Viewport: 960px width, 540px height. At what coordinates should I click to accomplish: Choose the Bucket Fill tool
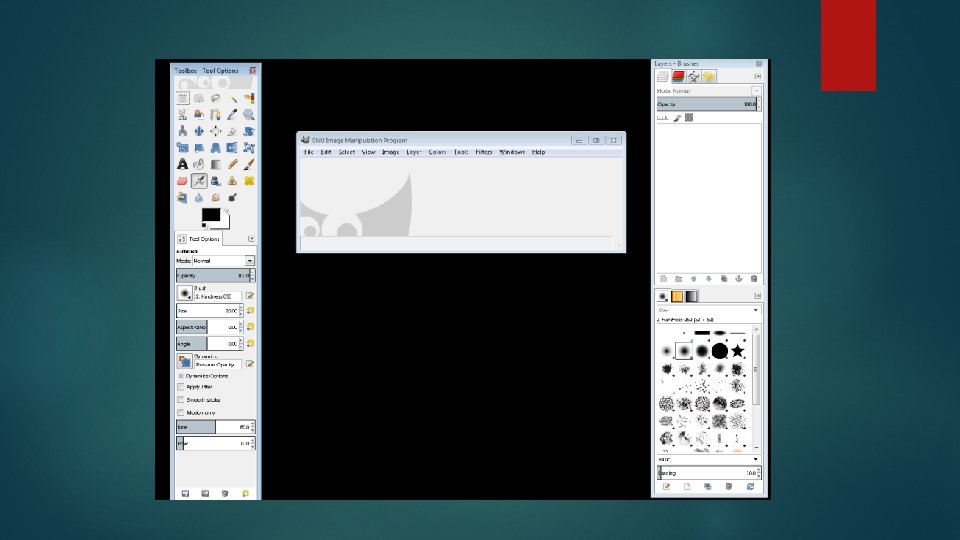coord(199,164)
